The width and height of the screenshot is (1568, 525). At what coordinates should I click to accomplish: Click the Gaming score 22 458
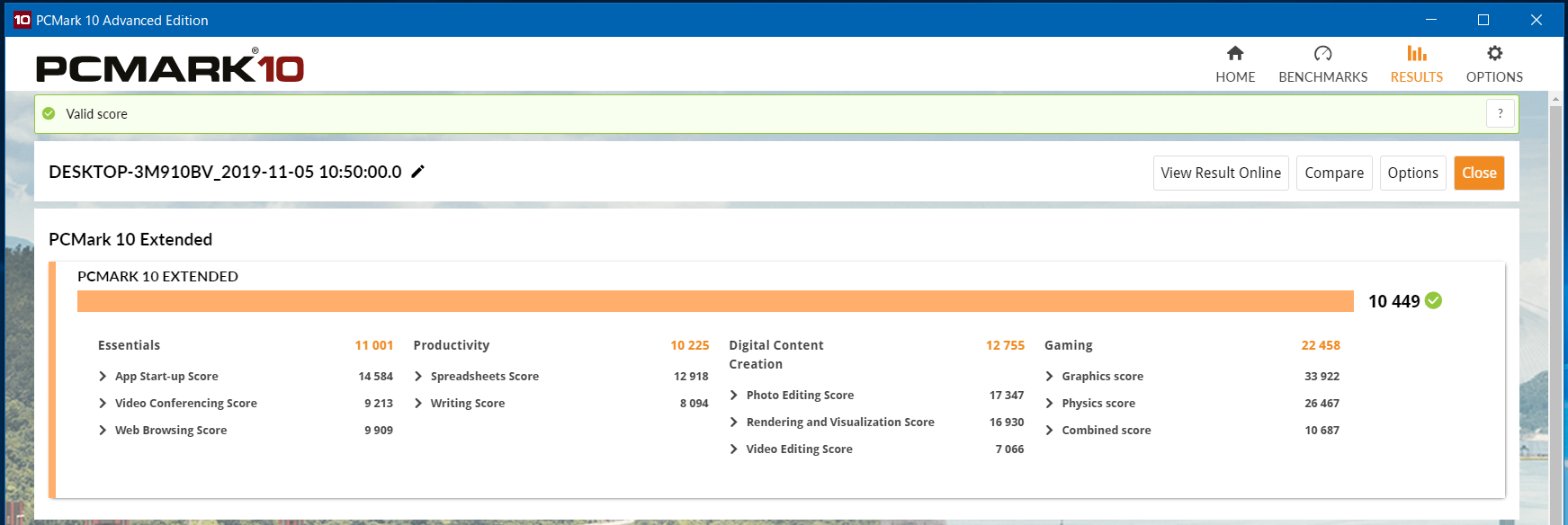[x=1321, y=345]
